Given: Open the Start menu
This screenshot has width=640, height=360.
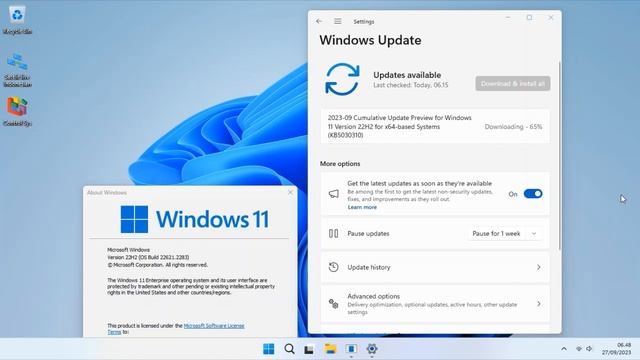Looking at the screenshot, I should point(269,349).
